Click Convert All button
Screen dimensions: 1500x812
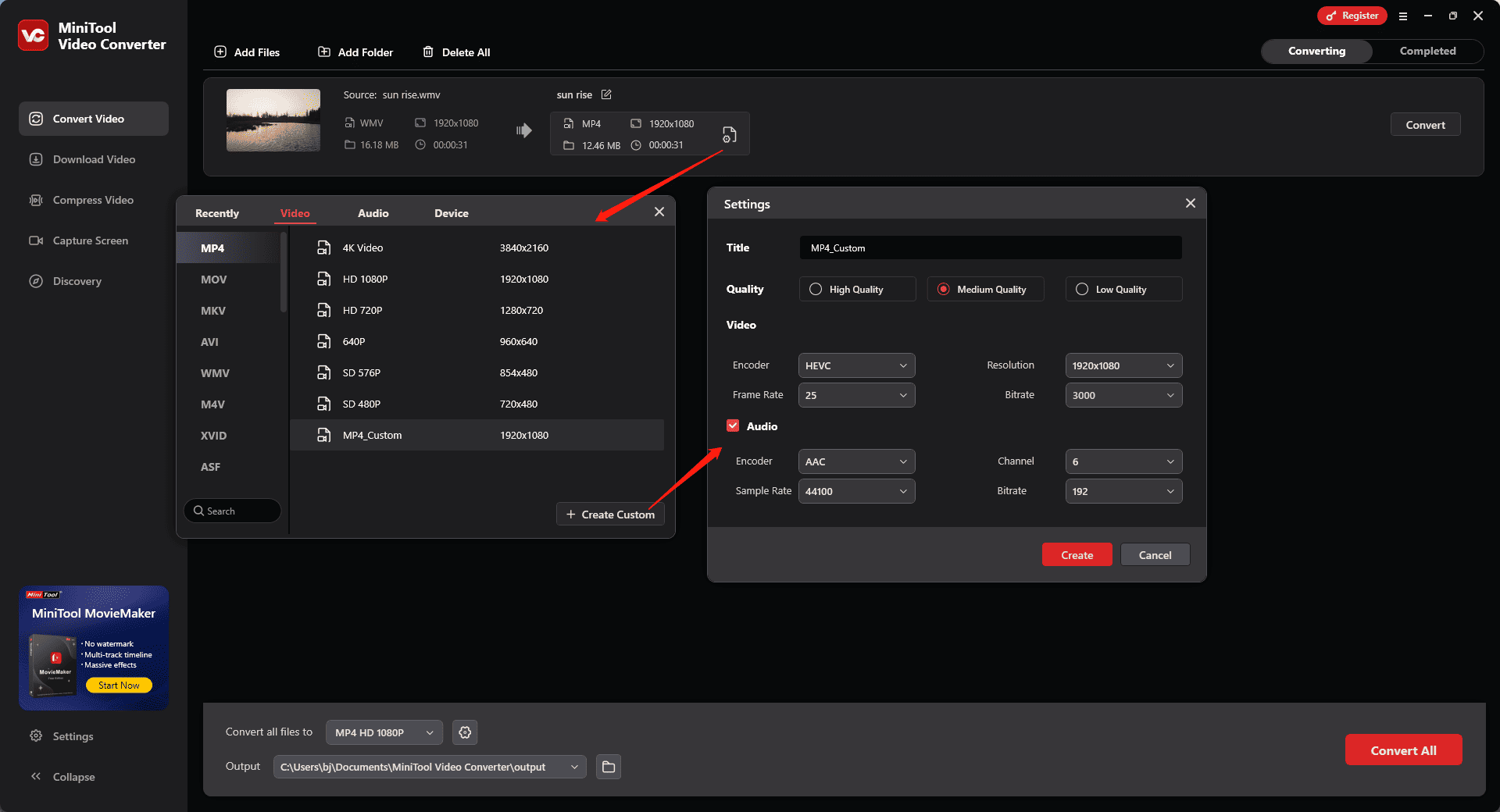pyautogui.click(x=1403, y=750)
